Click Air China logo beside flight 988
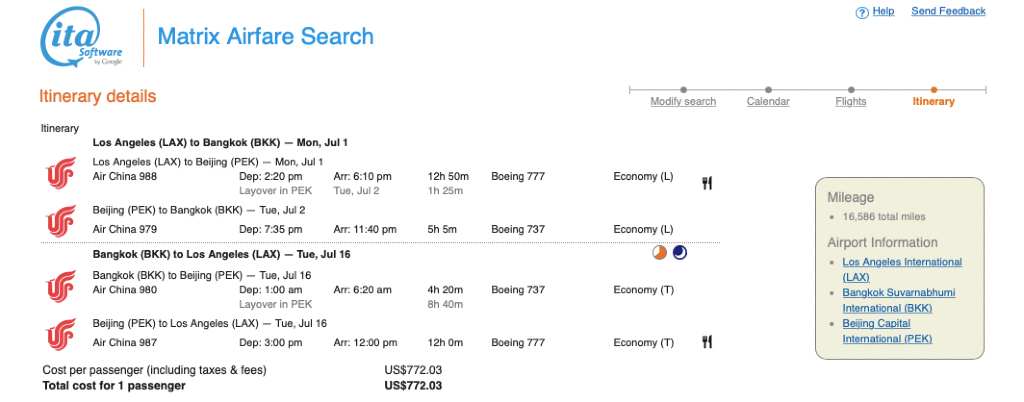Viewport: 1024px width, 402px height. click(x=61, y=173)
